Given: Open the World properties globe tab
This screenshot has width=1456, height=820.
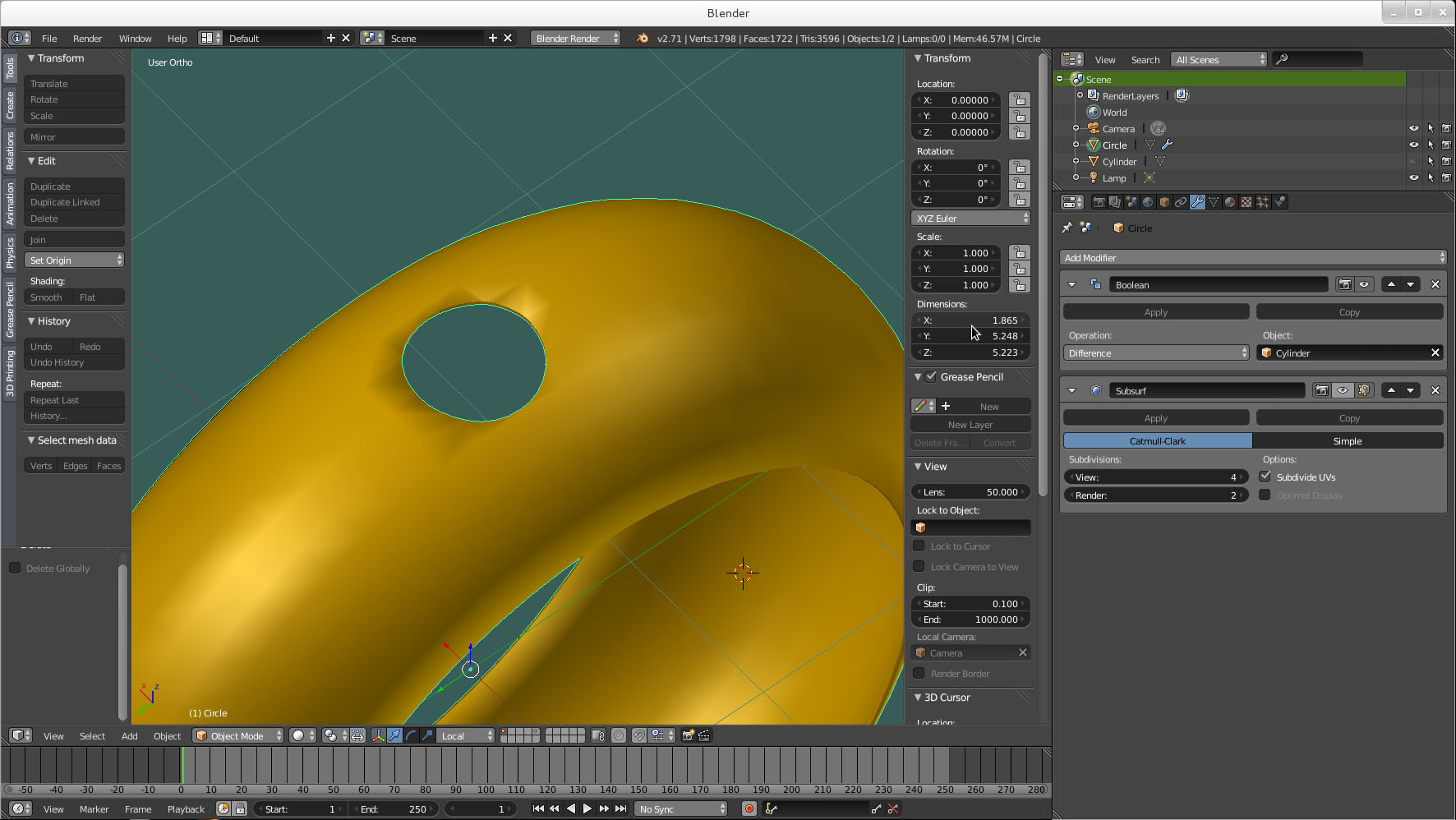Looking at the screenshot, I should pyautogui.click(x=1148, y=202).
